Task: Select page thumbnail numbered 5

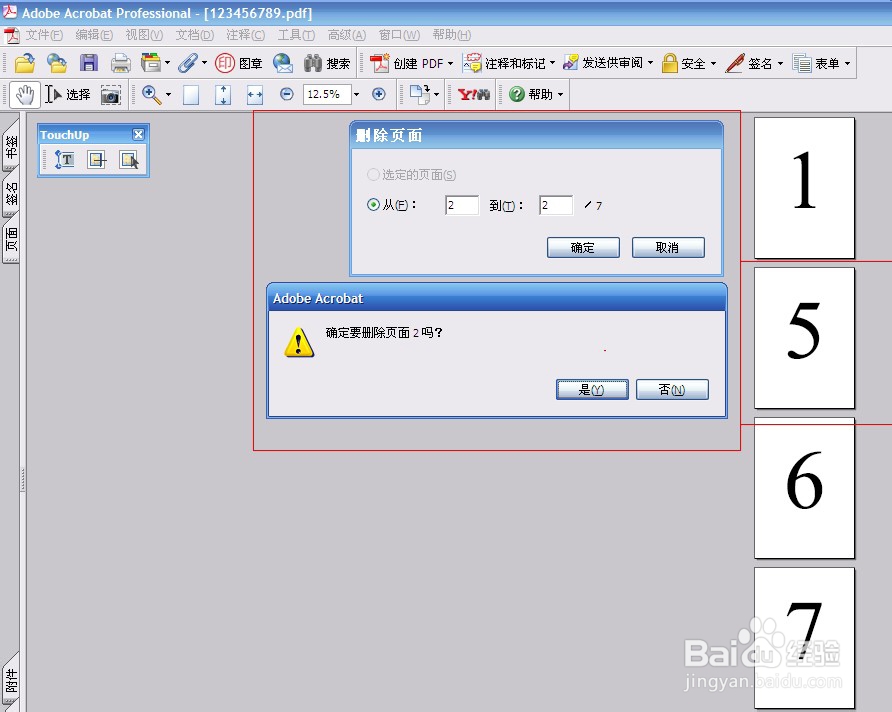Action: pyautogui.click(x=804, y=338)
